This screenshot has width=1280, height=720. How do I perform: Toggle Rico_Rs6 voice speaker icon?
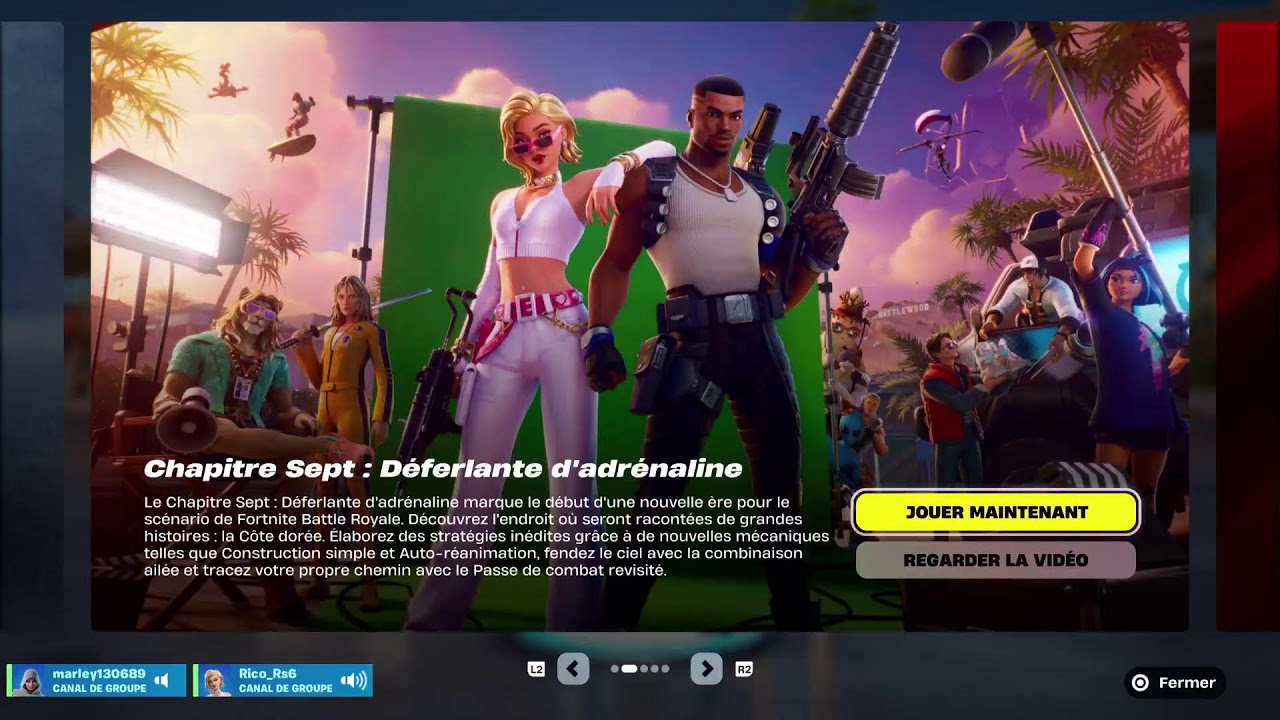tap(353, 681)
